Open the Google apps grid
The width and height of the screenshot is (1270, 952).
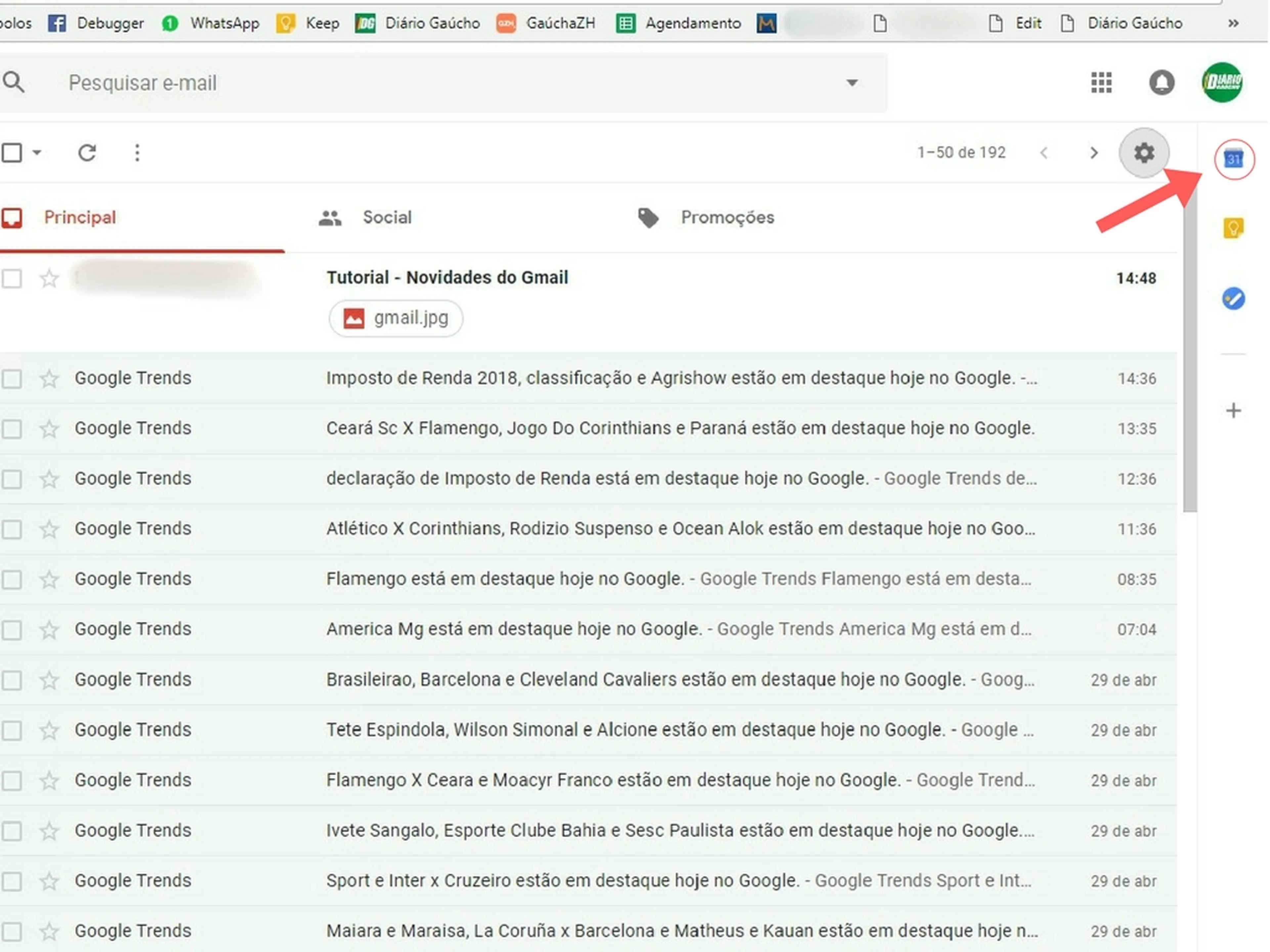point(1101,82)
